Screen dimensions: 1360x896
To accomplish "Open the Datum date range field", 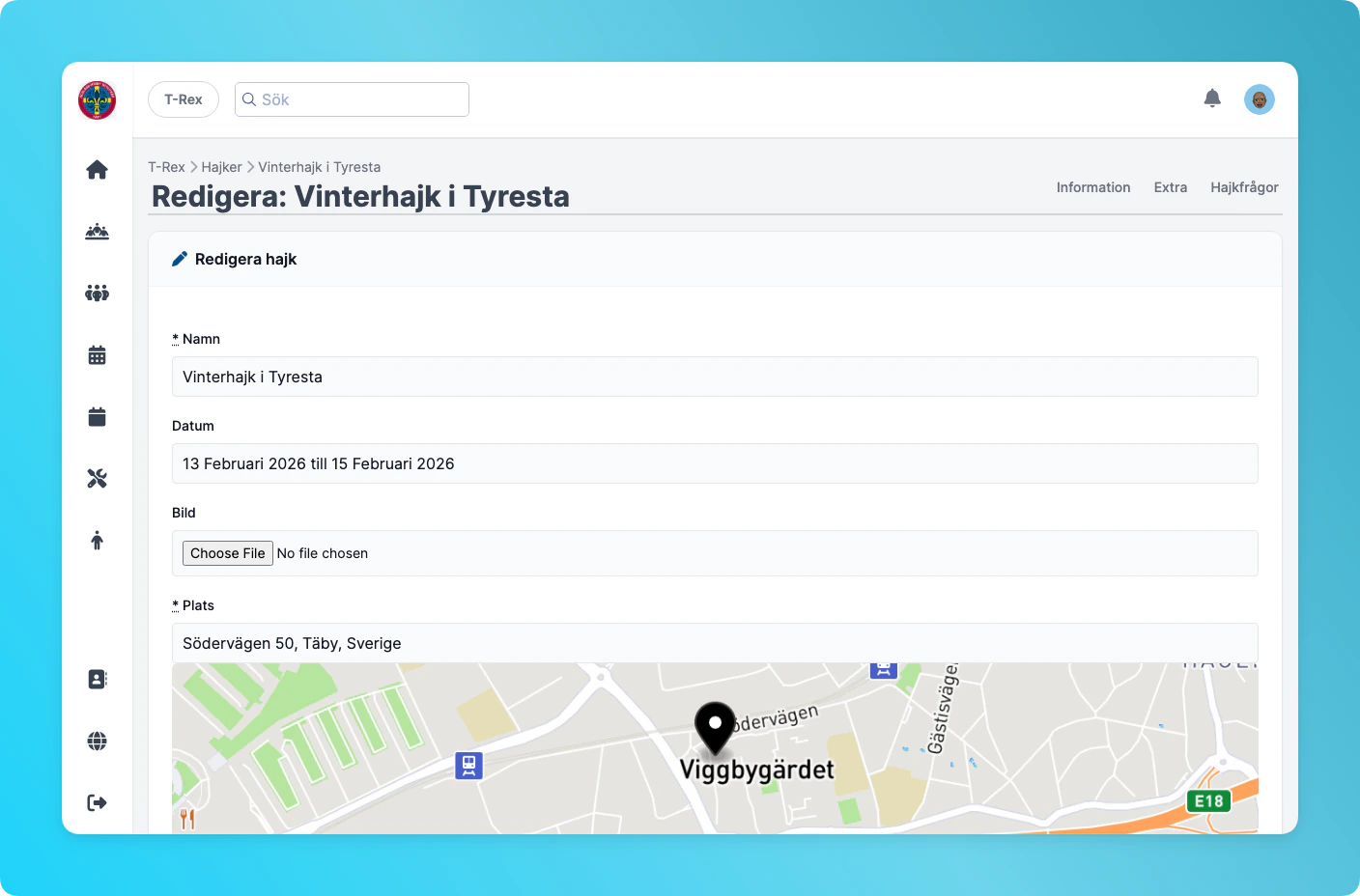I will pyautogui.click(x=715, y=463).
